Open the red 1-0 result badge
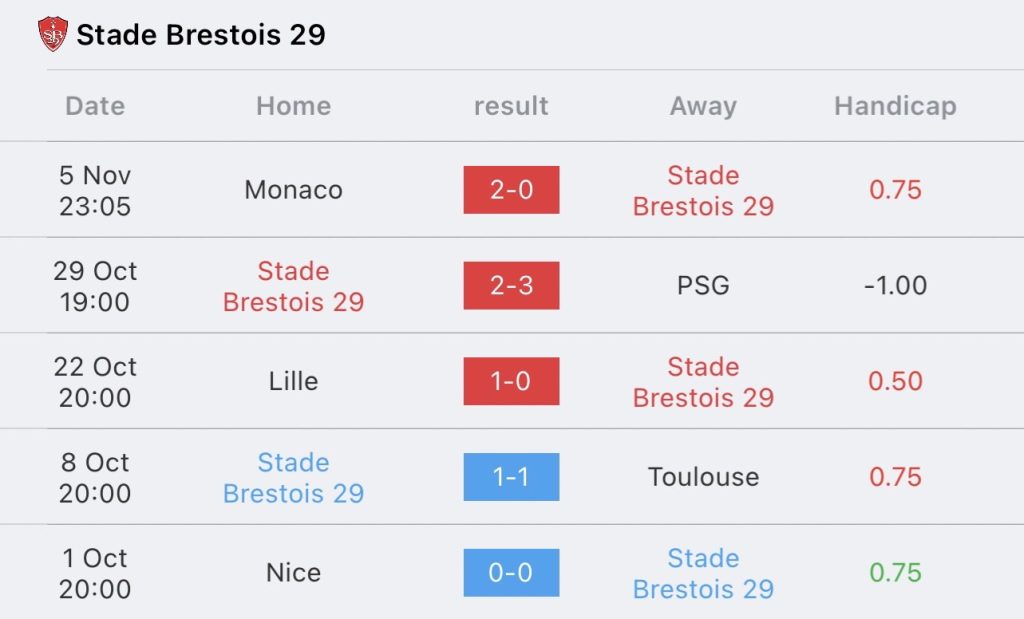Screen dimensions: 1024x619 (x=511, y=381)
